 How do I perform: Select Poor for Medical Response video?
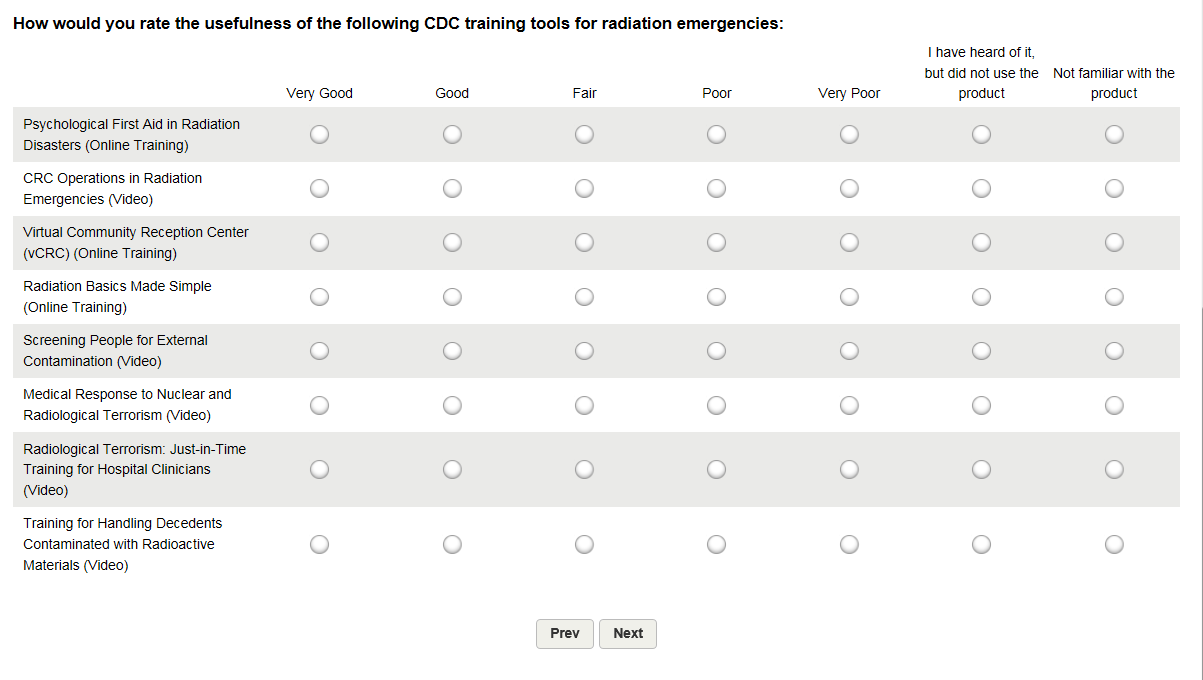pos(716,405)
